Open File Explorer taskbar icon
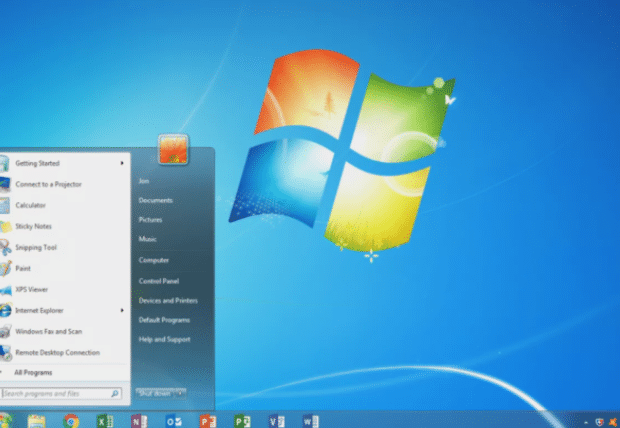 click(x=37, y=420)
